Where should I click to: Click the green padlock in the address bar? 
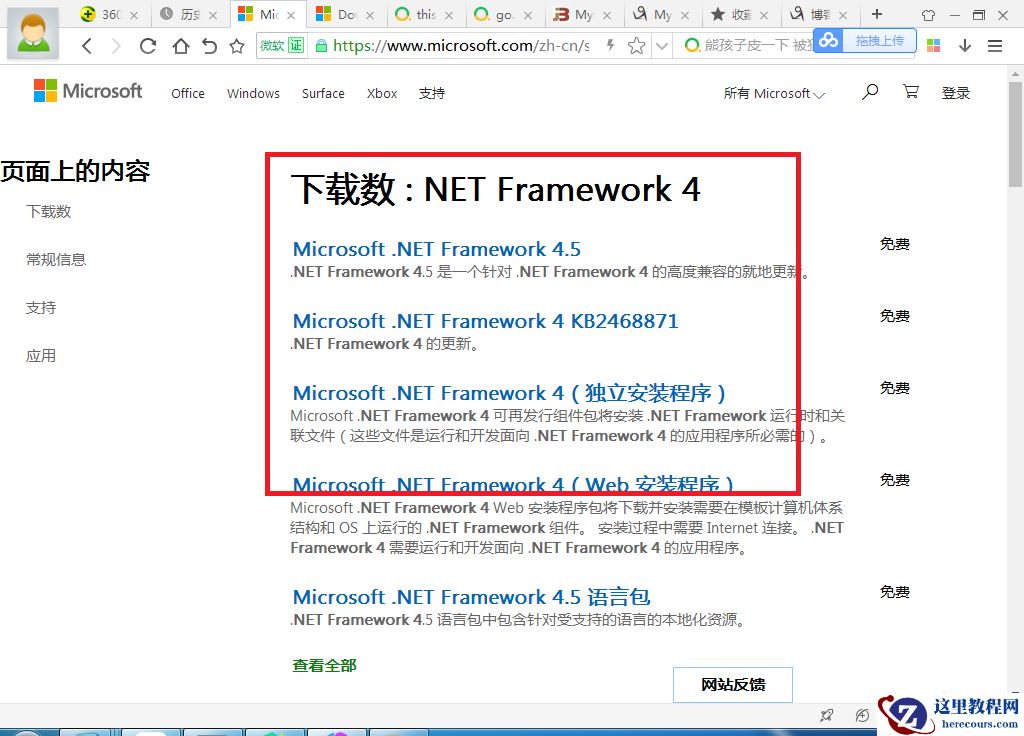tap(321, 46)
